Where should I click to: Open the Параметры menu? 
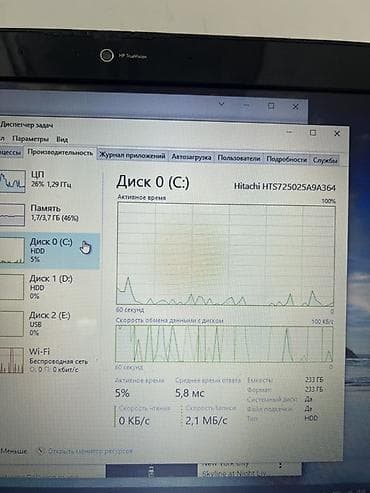(x=30, y=139)
